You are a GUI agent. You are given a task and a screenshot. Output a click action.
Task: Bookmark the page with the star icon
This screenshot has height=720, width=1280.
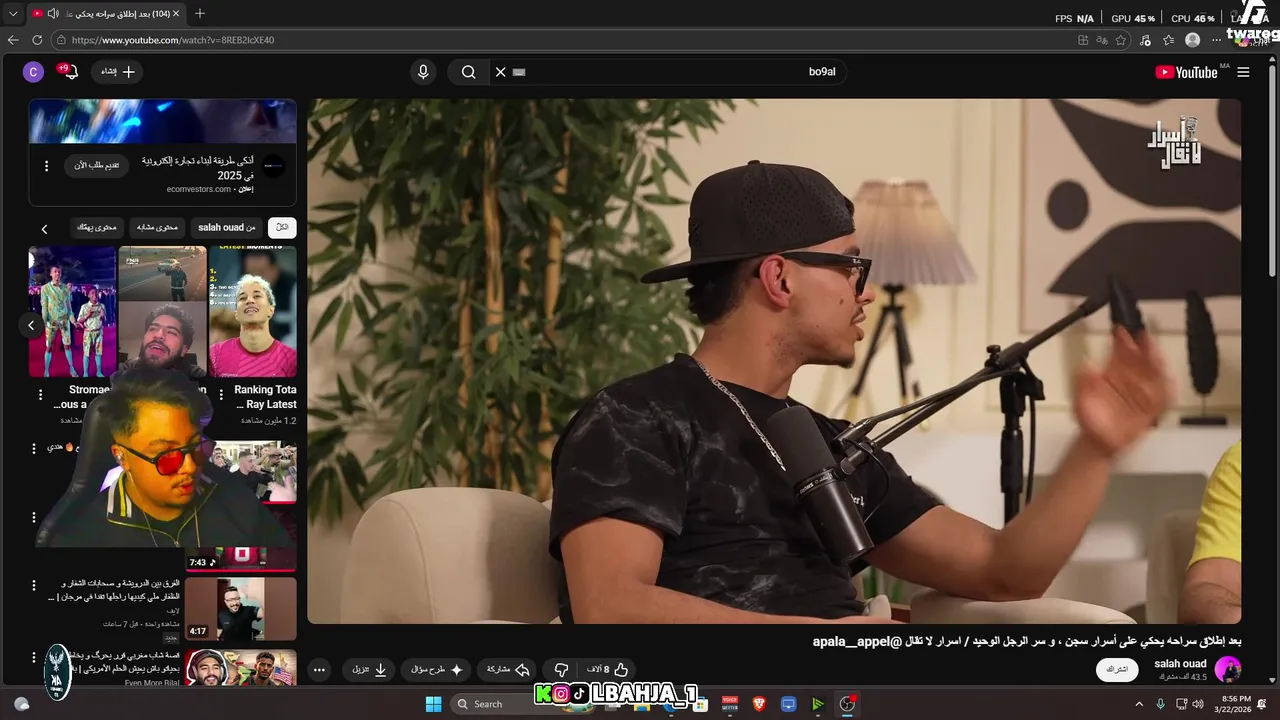(x=1121, y=40)
